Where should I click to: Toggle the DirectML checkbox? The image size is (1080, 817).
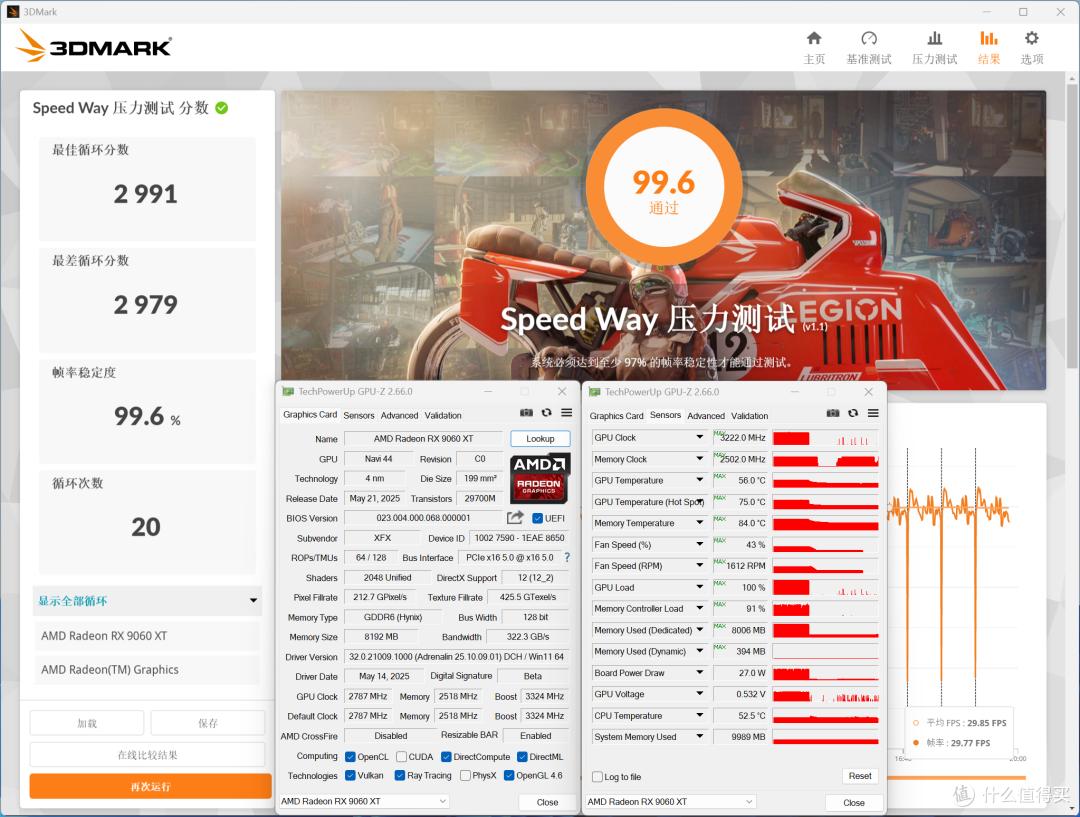522,757
